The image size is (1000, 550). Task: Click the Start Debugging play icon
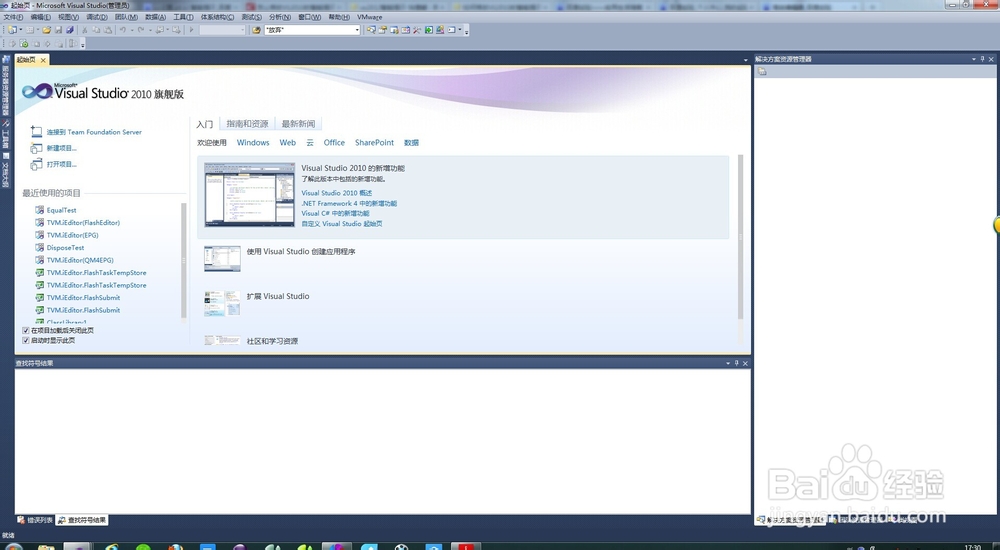191,30
